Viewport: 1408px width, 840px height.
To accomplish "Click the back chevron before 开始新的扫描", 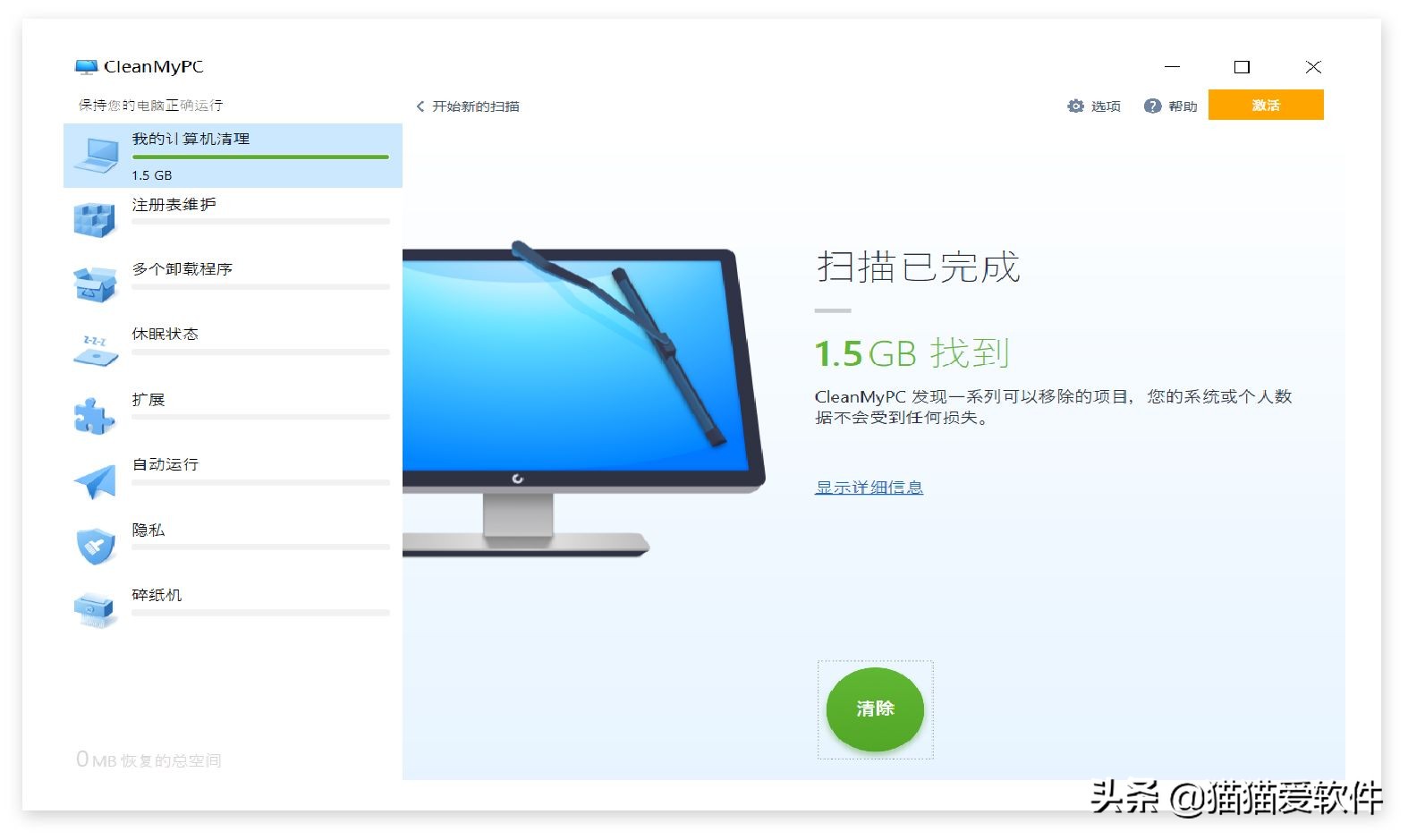I will click(420, 106).
